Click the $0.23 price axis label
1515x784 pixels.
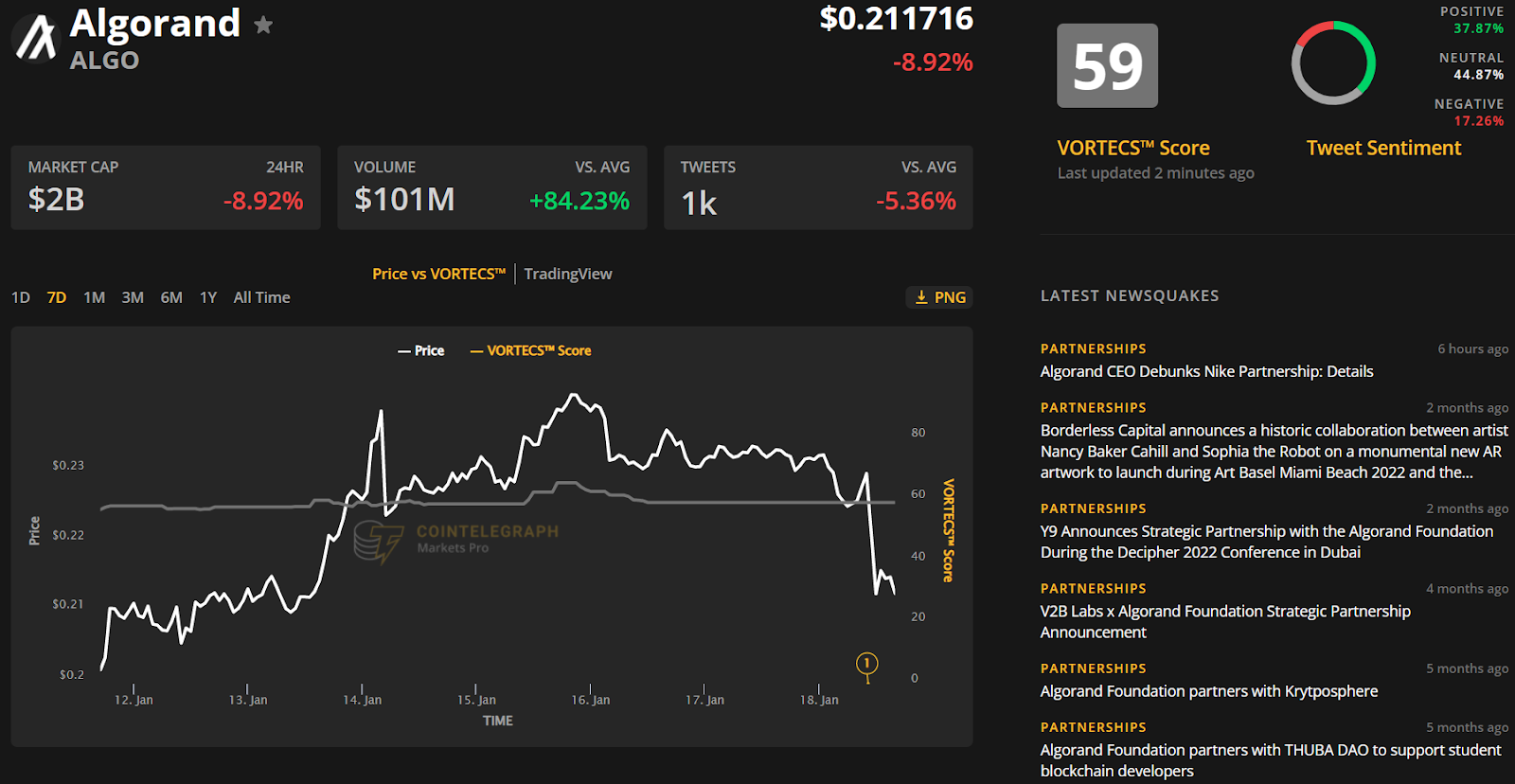click(68, 465)
